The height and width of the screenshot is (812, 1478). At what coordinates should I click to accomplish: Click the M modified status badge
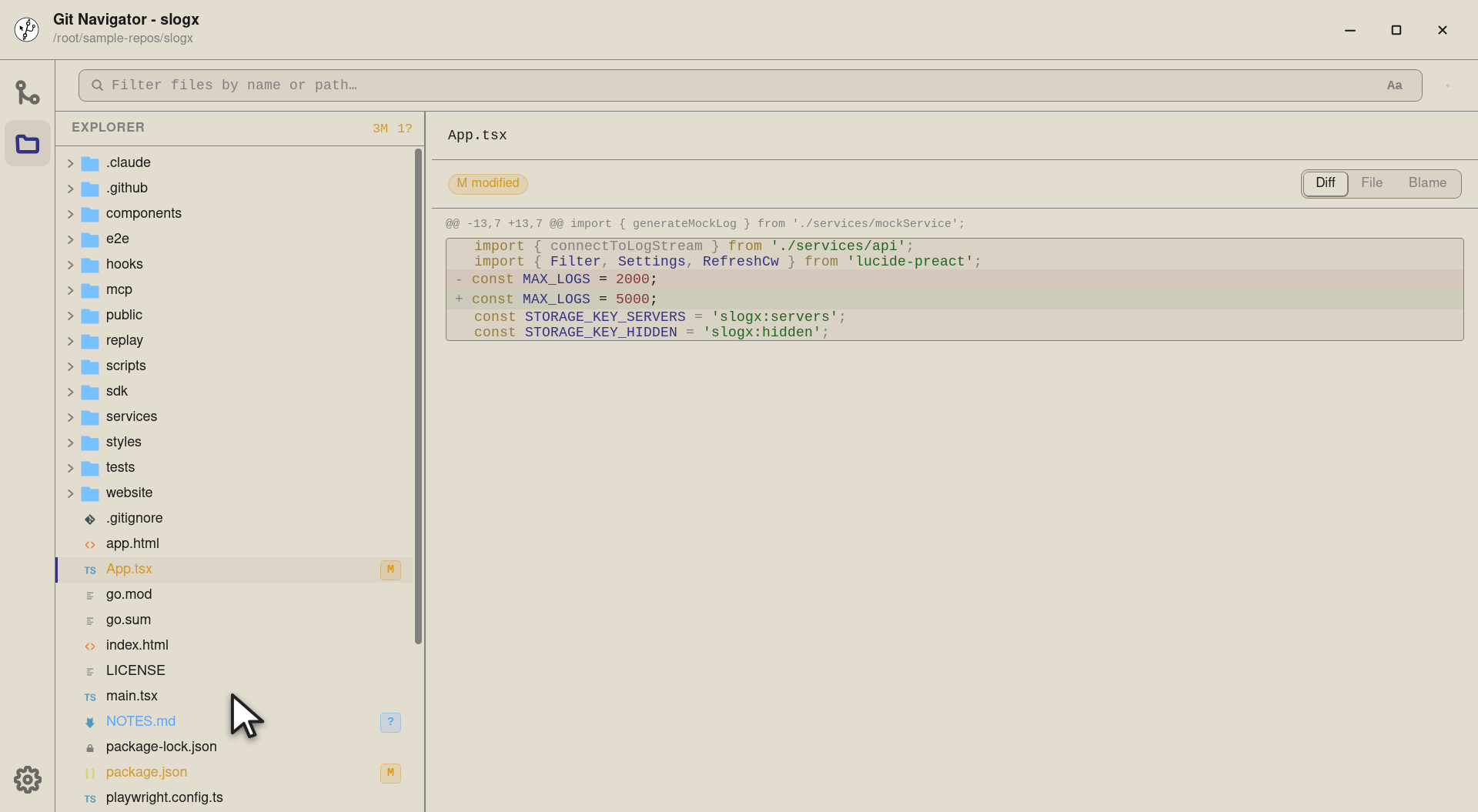coord(488,183)
